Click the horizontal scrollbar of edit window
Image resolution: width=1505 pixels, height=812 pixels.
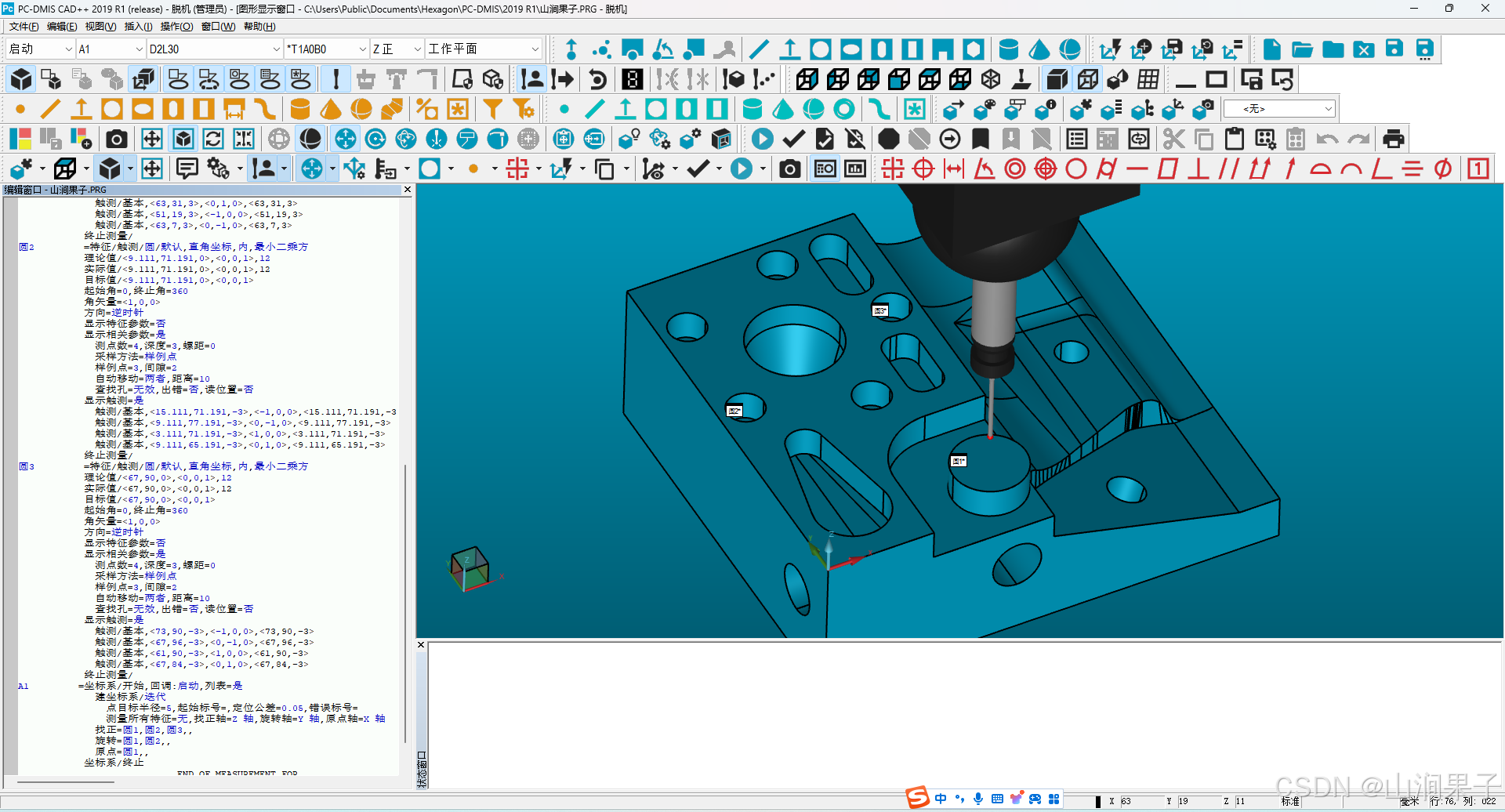click(x=66, y=781)
